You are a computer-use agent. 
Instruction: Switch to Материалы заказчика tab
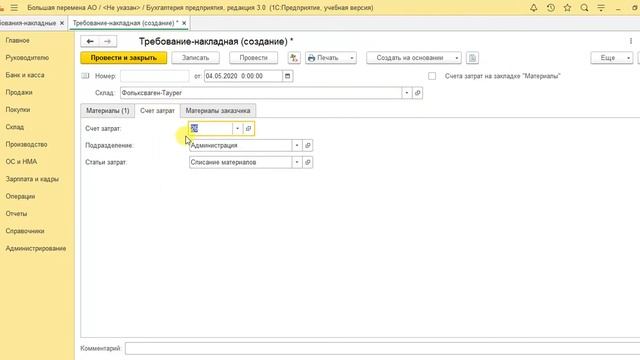coord(218,111)
